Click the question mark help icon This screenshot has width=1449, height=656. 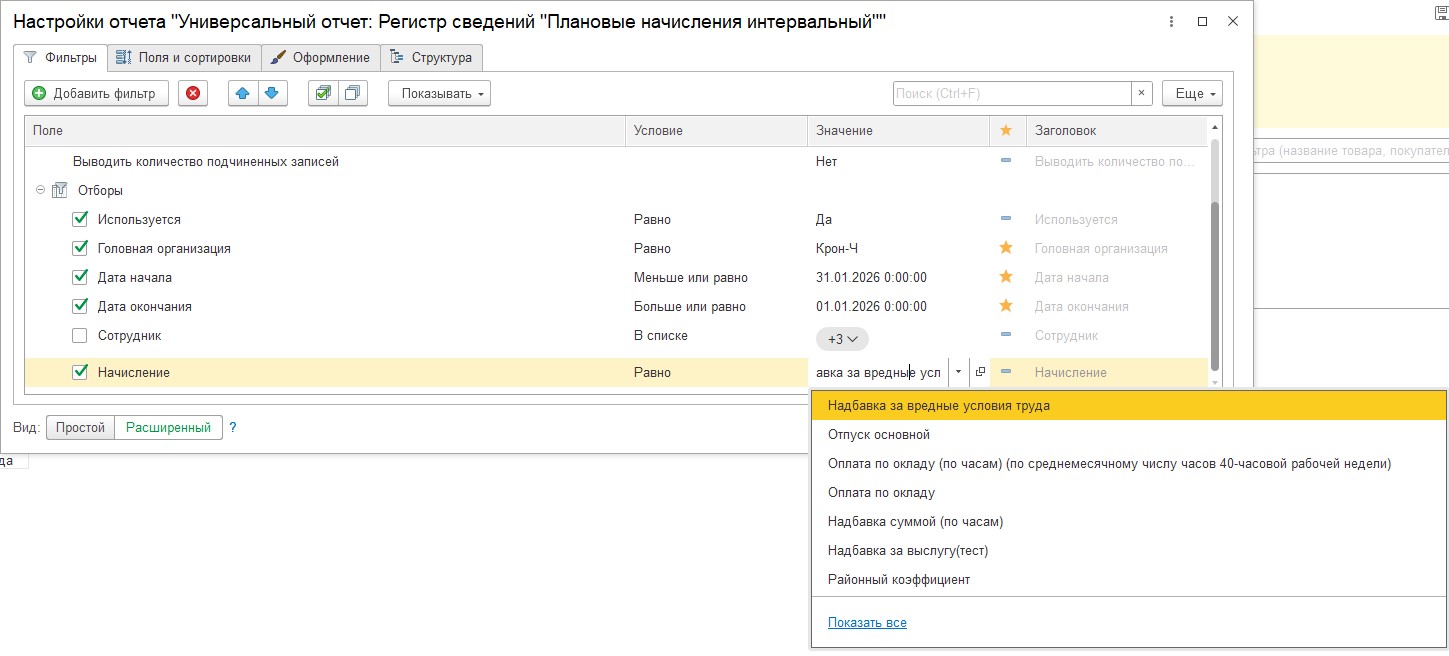(233, 427)
